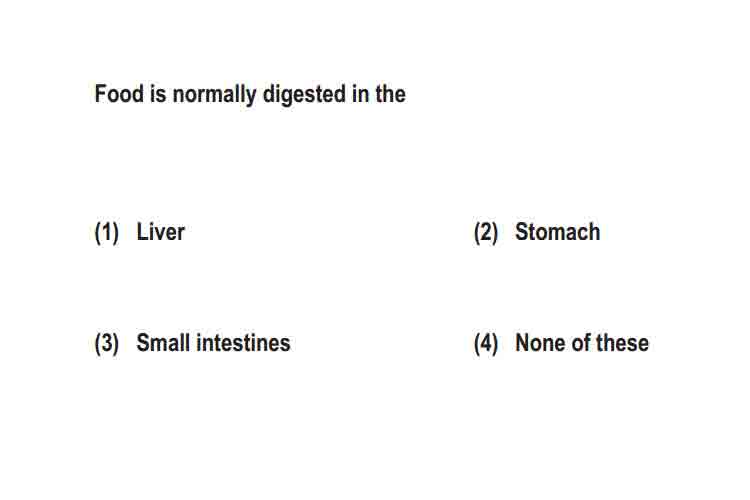Screen dimensions: 750x500
Task: Click the word normally in the question
Action: [x=214, y=95]
